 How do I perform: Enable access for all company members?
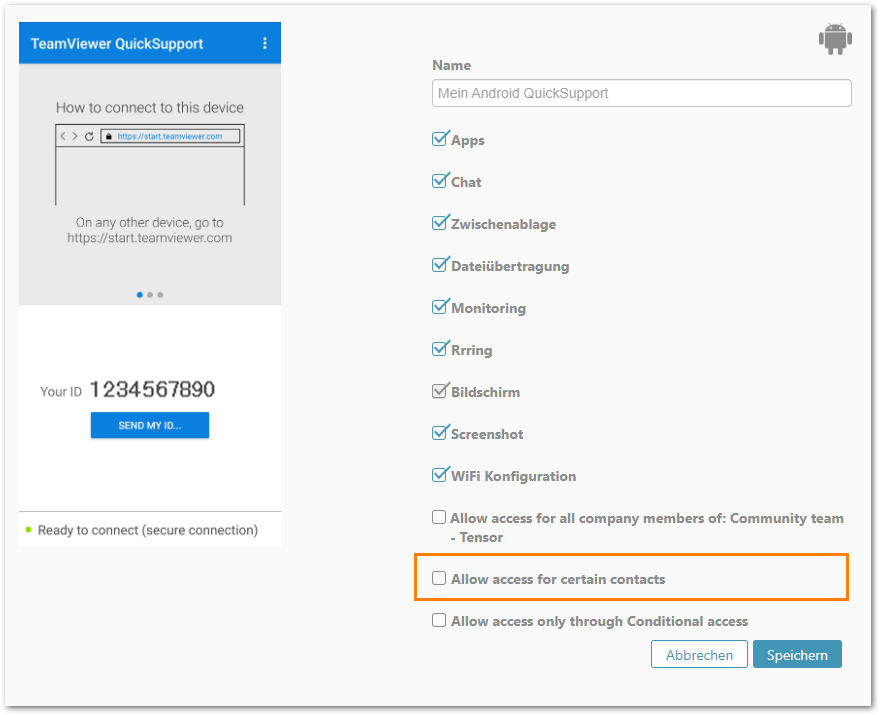(439, 517)
